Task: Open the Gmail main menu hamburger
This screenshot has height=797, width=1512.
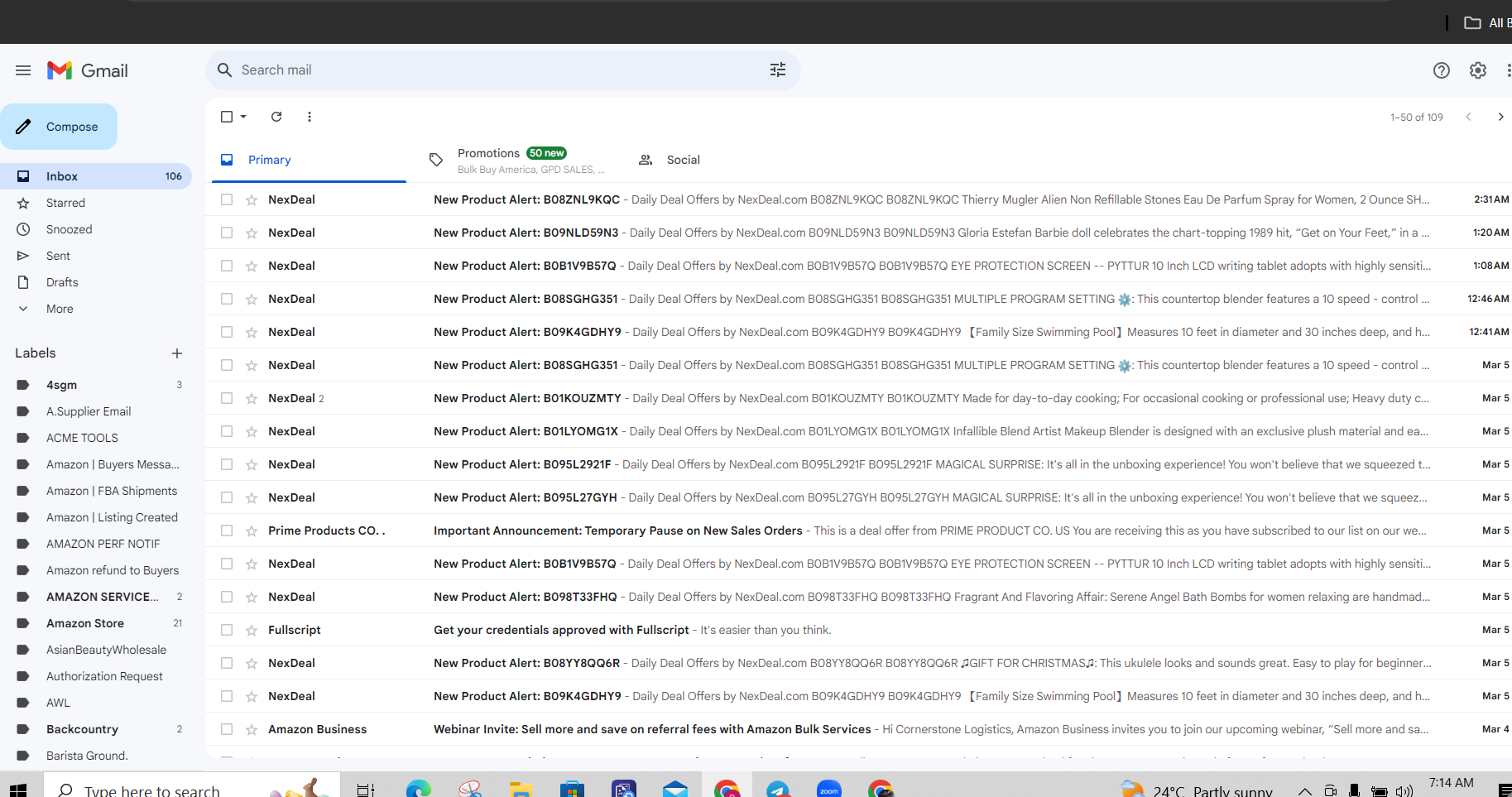Action: (x=23, y=70)
